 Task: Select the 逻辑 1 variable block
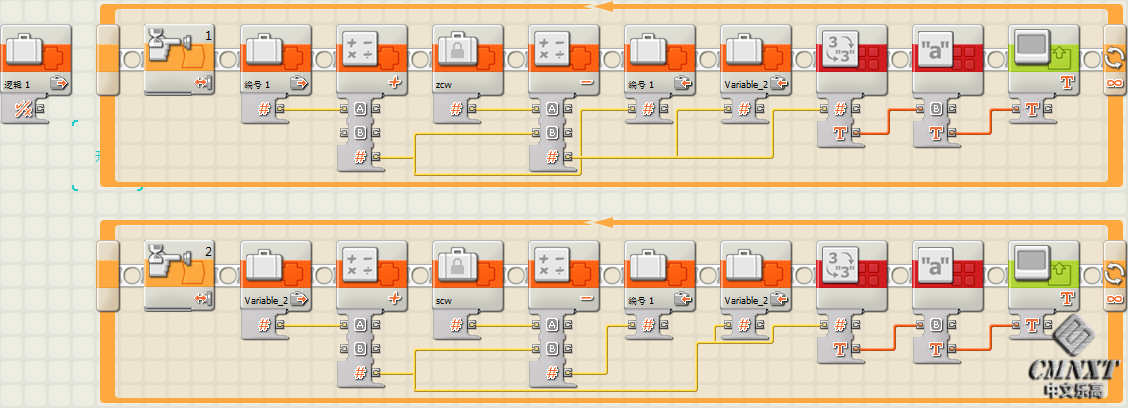click(36, 58)
